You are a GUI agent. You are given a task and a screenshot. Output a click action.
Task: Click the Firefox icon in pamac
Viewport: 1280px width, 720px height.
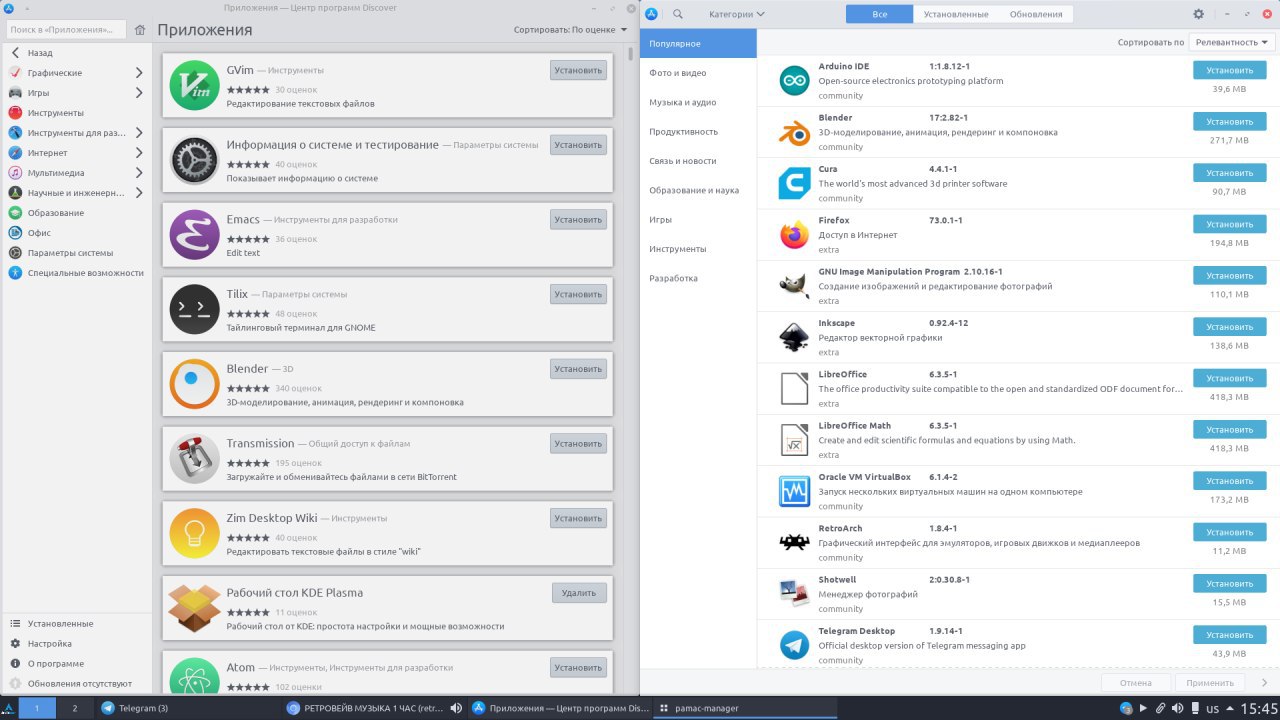[794, 235]
